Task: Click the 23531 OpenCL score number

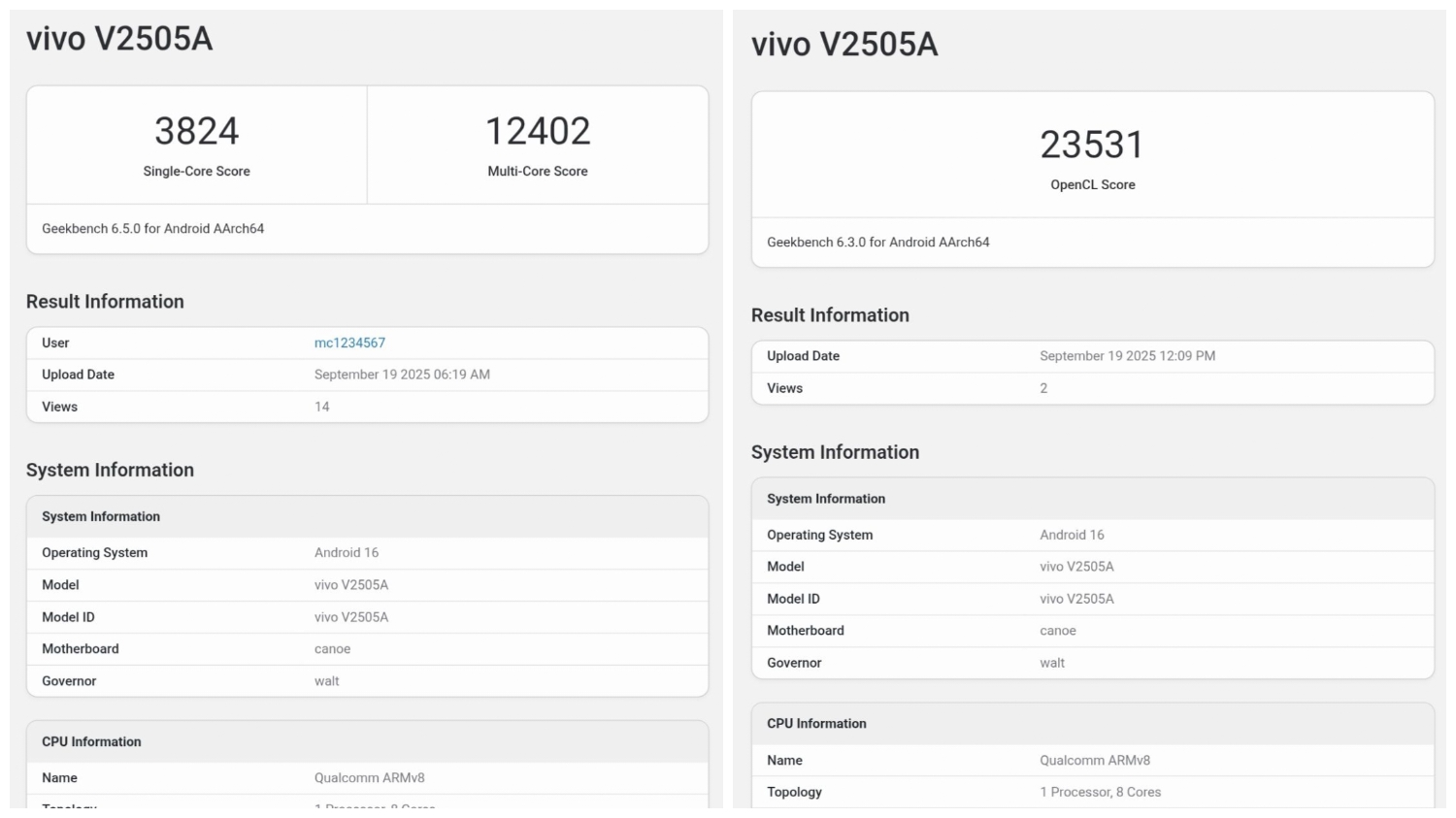Action: [1092, 145]
